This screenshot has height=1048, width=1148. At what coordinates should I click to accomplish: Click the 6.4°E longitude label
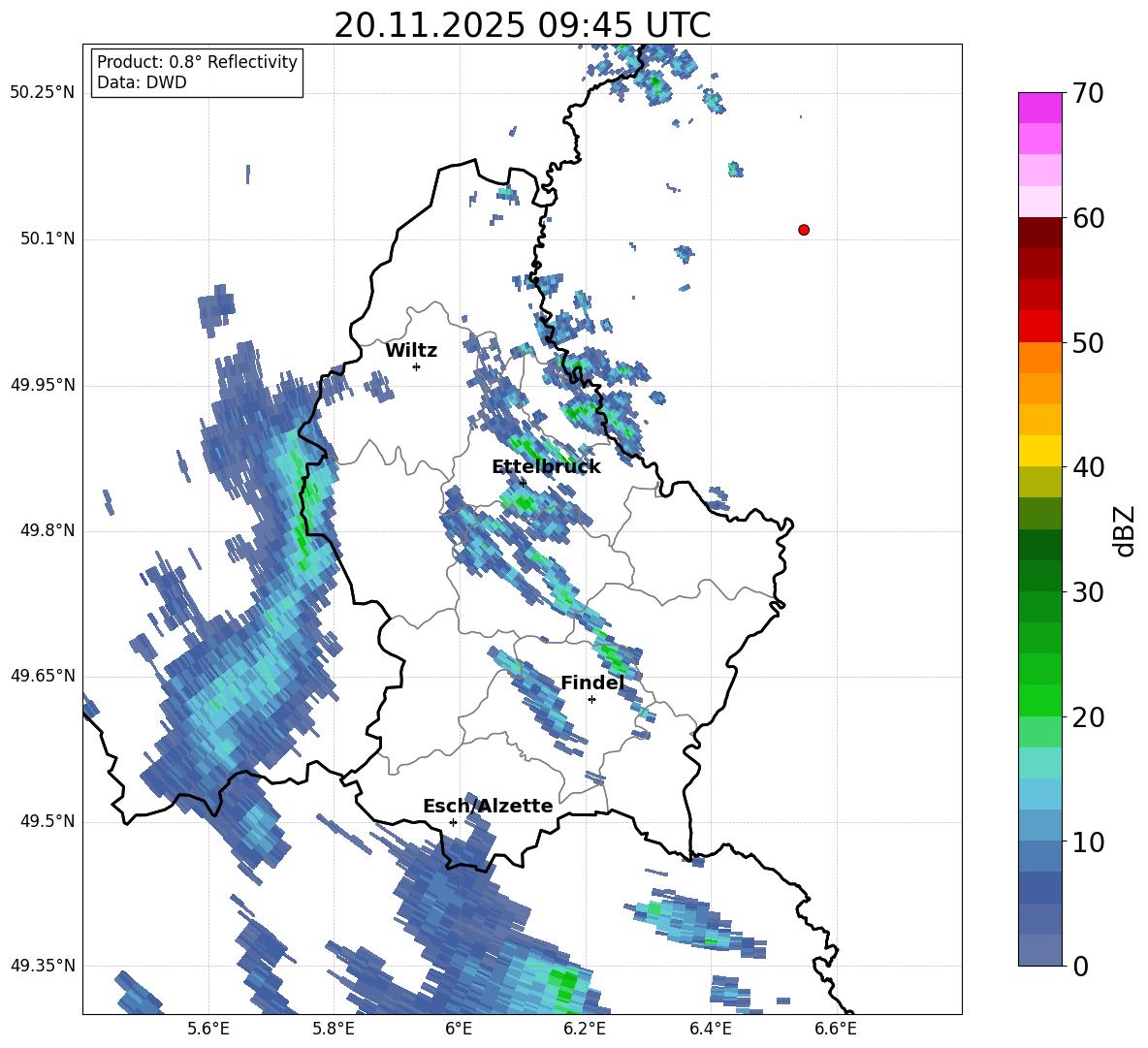click(x=710, y=1029)
